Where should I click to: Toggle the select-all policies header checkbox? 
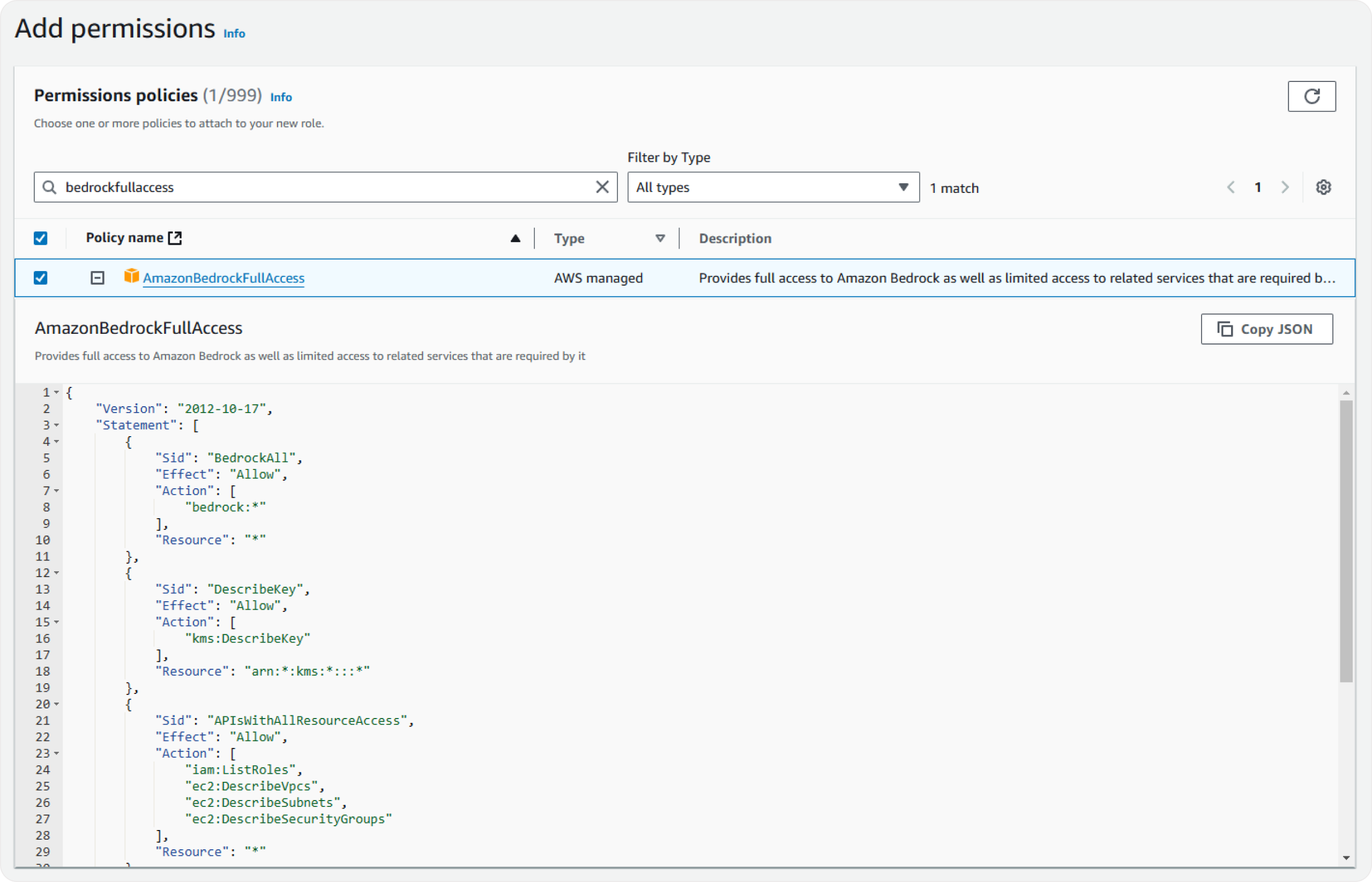[41, 238]
